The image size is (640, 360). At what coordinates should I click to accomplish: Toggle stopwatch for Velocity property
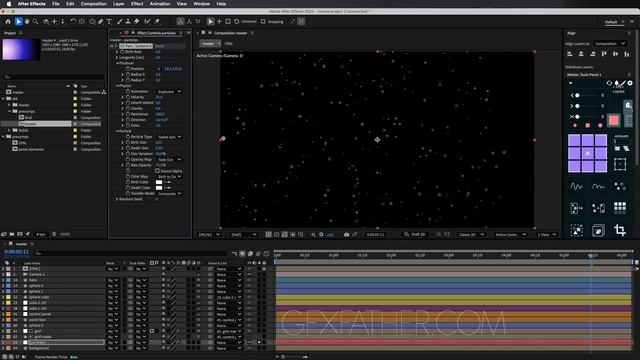[128, 97]
